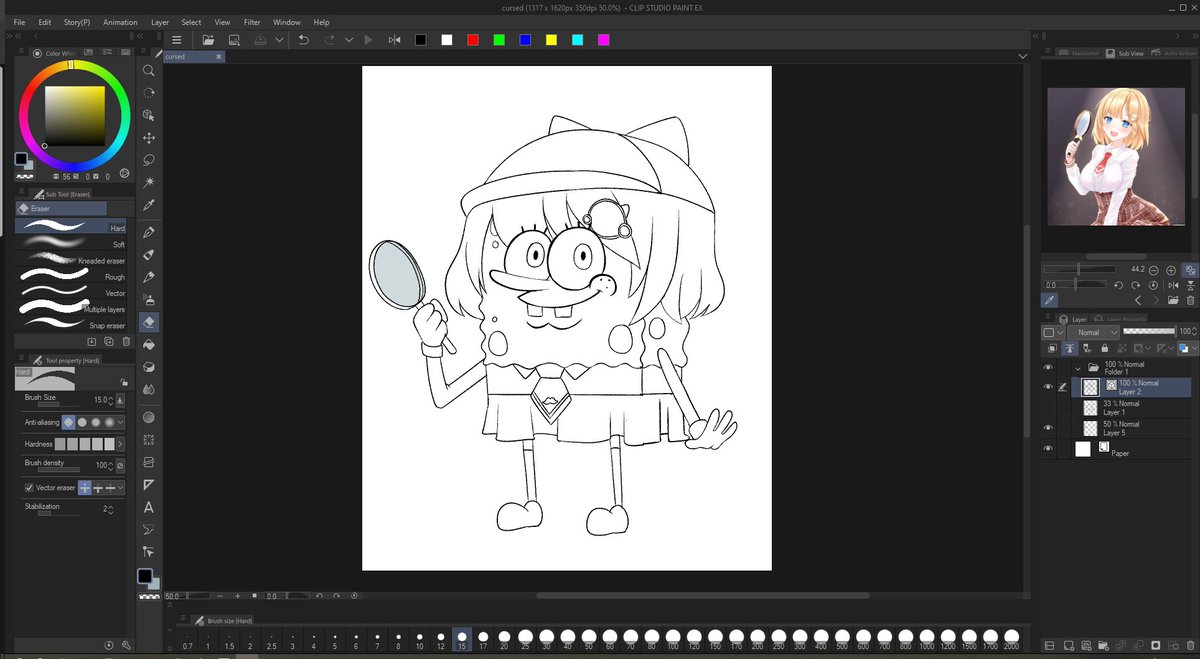This screenshot has width=1200, height=659.
Task: Select the Pen tool
Action: (149, 232)
